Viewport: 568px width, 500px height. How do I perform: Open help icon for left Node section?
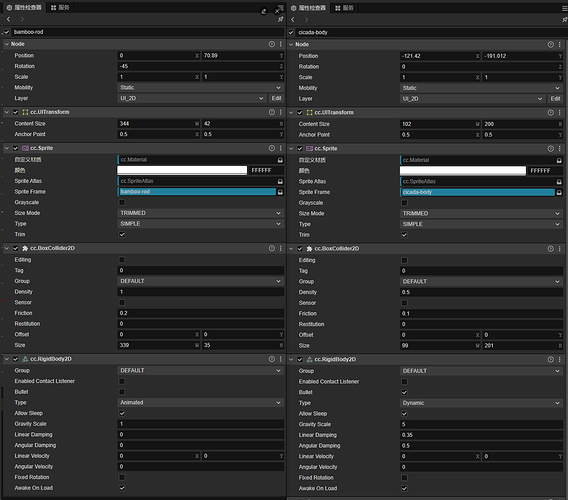(x=272, y=44)
